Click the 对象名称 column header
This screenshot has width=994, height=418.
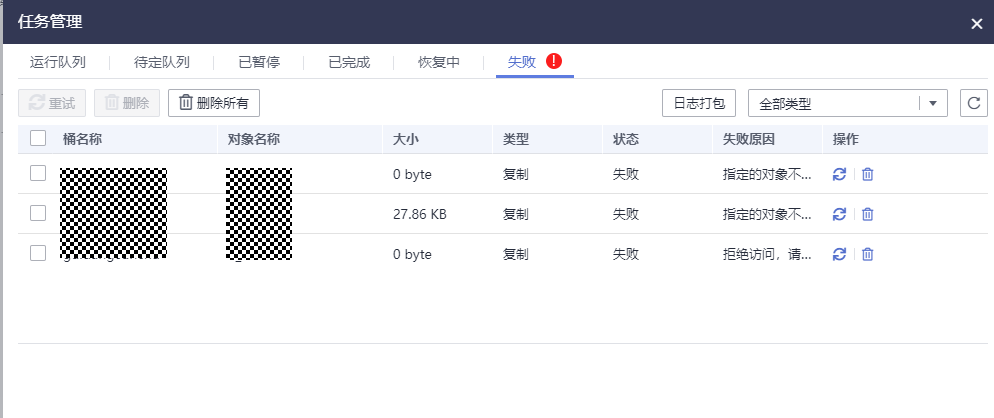point(254,140)
